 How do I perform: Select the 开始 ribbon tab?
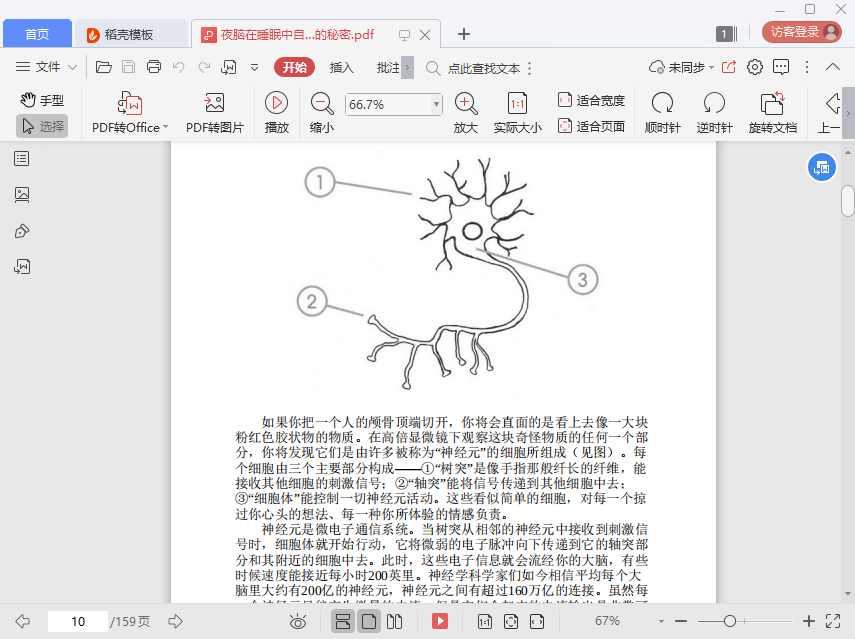[x=294, y=67]
